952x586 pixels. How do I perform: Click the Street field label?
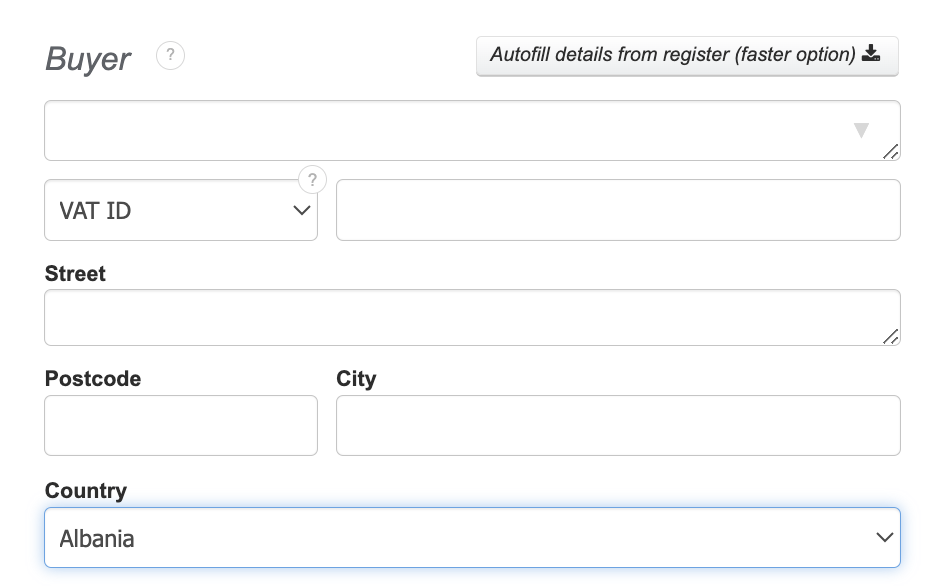point(75,274)
